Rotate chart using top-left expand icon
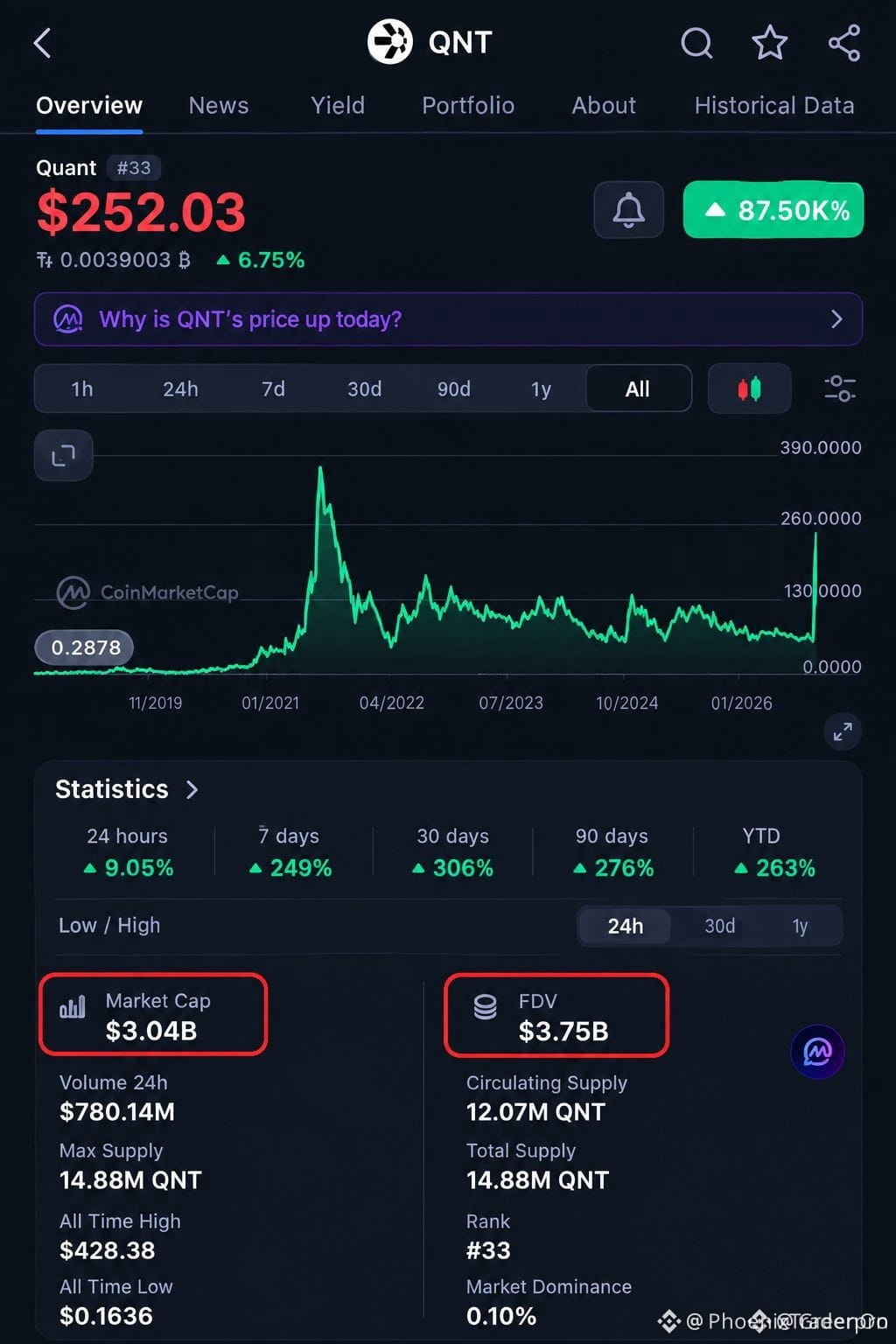Screen dimensions: 896x1344 pyautogui.click(x=63, y=455)
